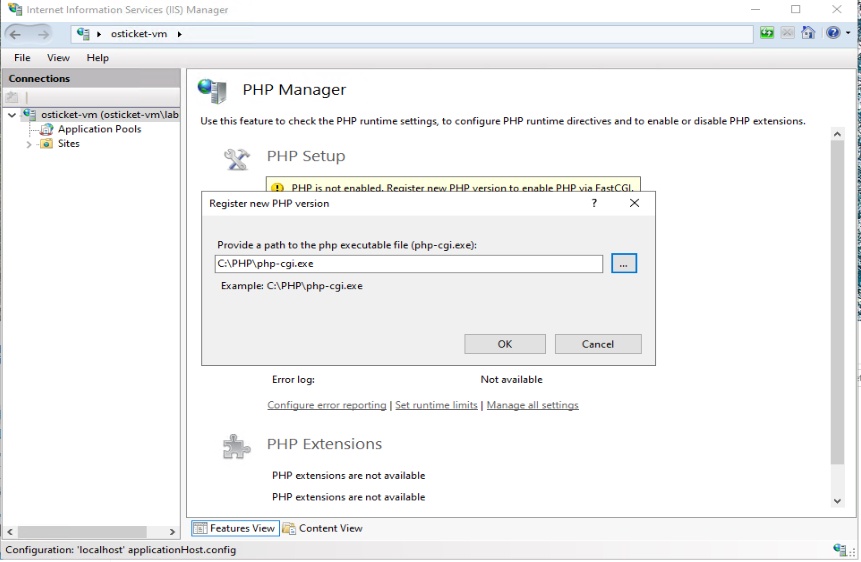The height and width of the screenshot is (562, 861).
Task: Go to the home icon in toolbar
Action: [808, 33]
